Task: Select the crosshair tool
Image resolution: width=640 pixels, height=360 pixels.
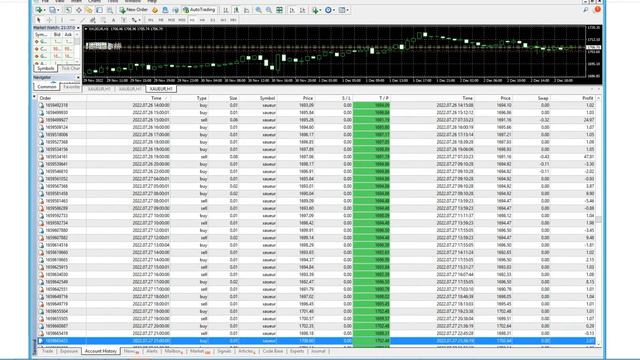Action: (49, 20)
